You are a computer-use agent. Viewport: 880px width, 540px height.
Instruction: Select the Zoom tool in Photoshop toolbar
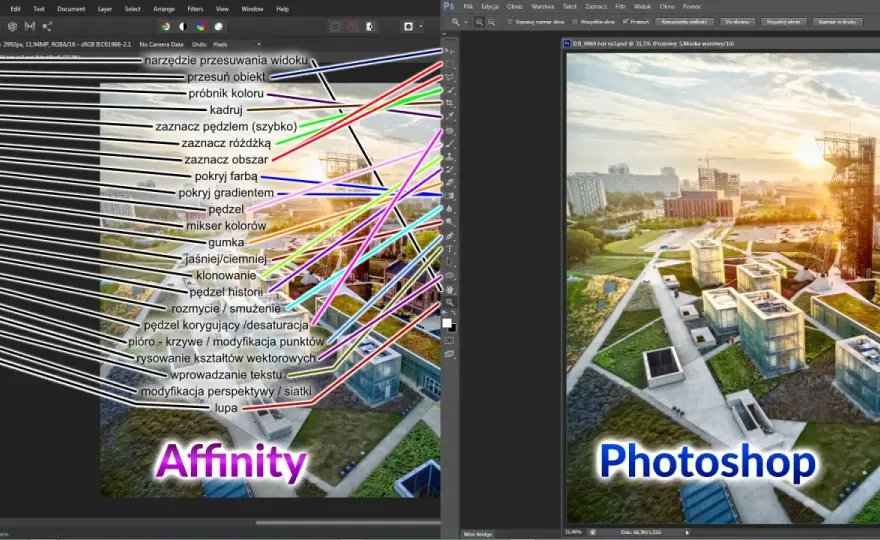click(450, 303)
